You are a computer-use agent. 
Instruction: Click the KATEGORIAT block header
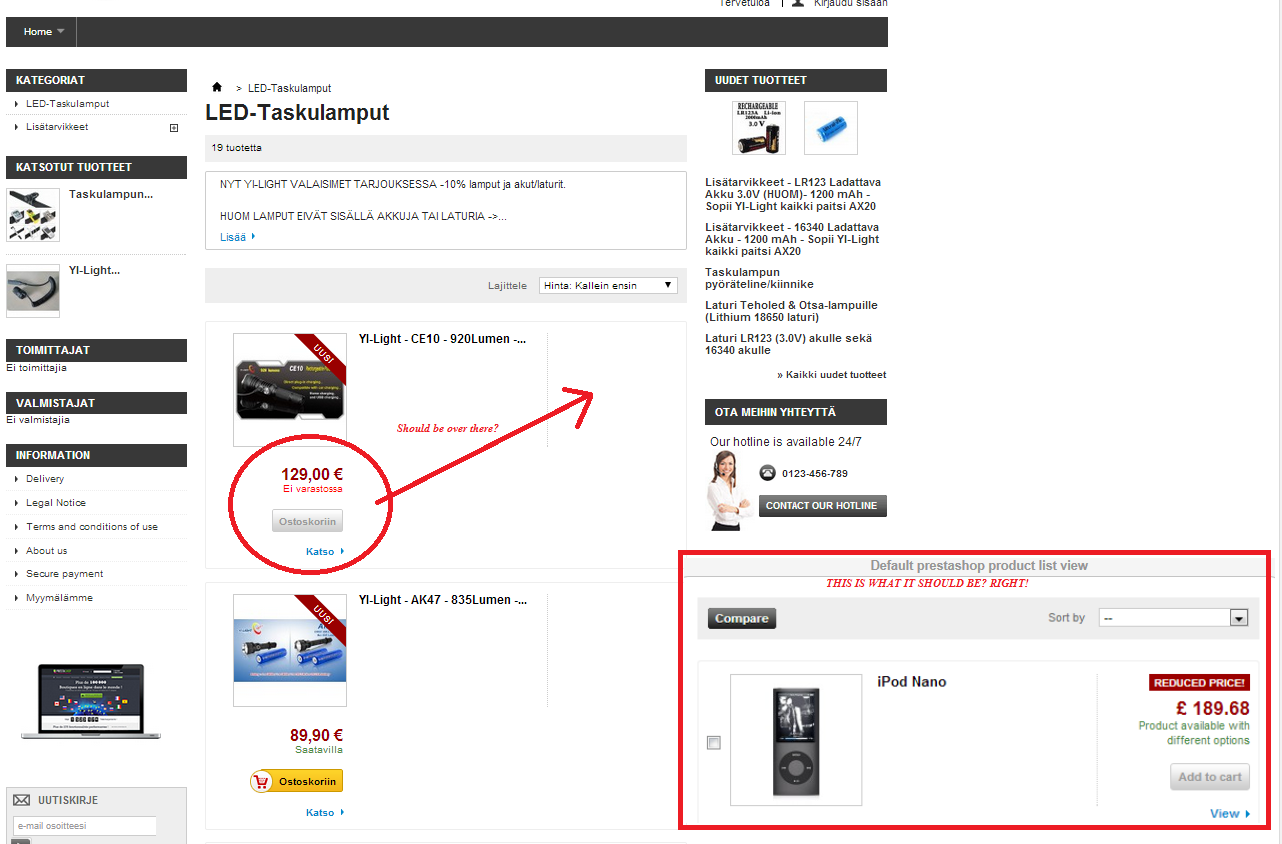coord(96,80)
